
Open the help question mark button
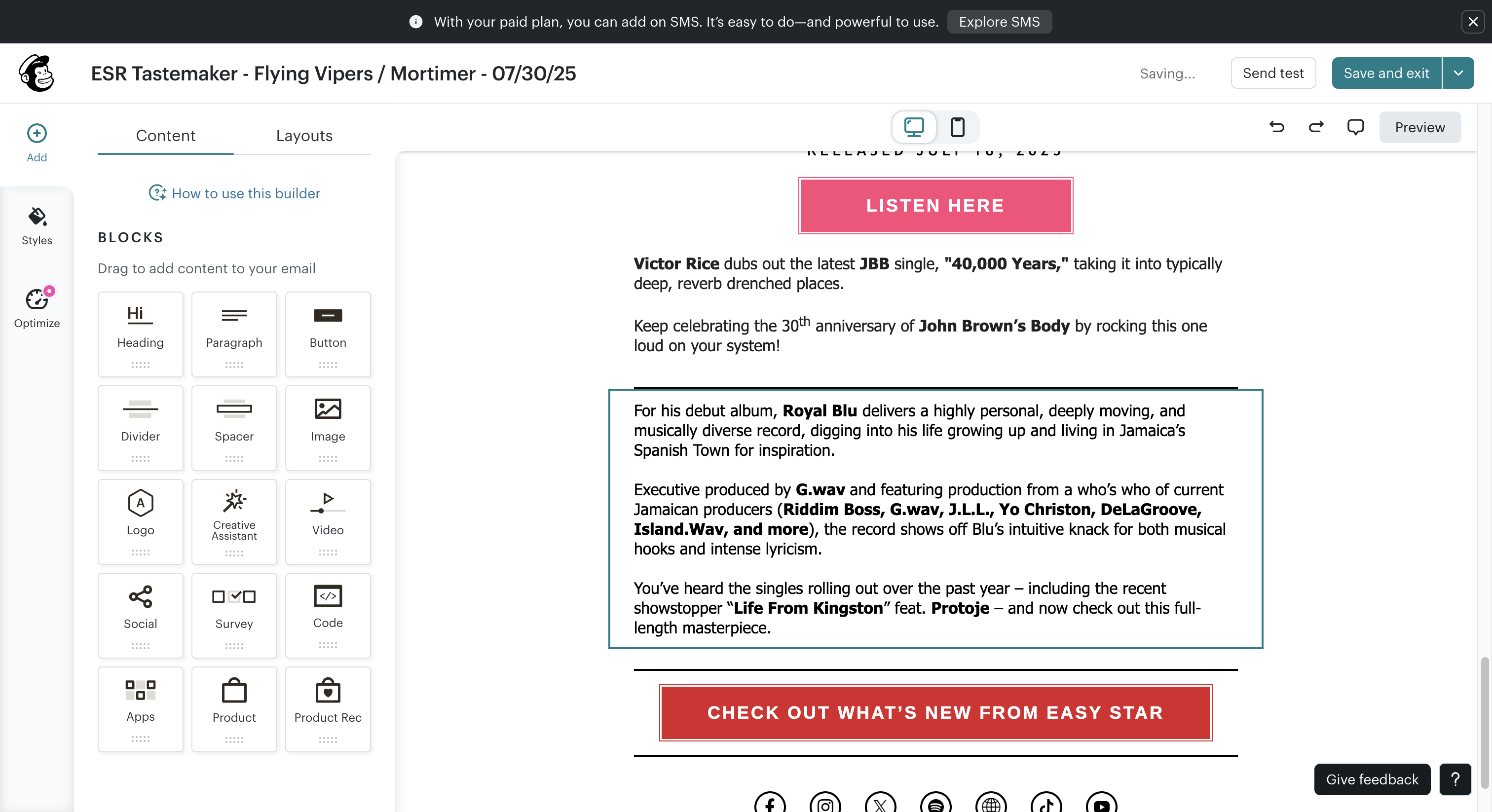pyautogui.click(x=1455, y=779)
